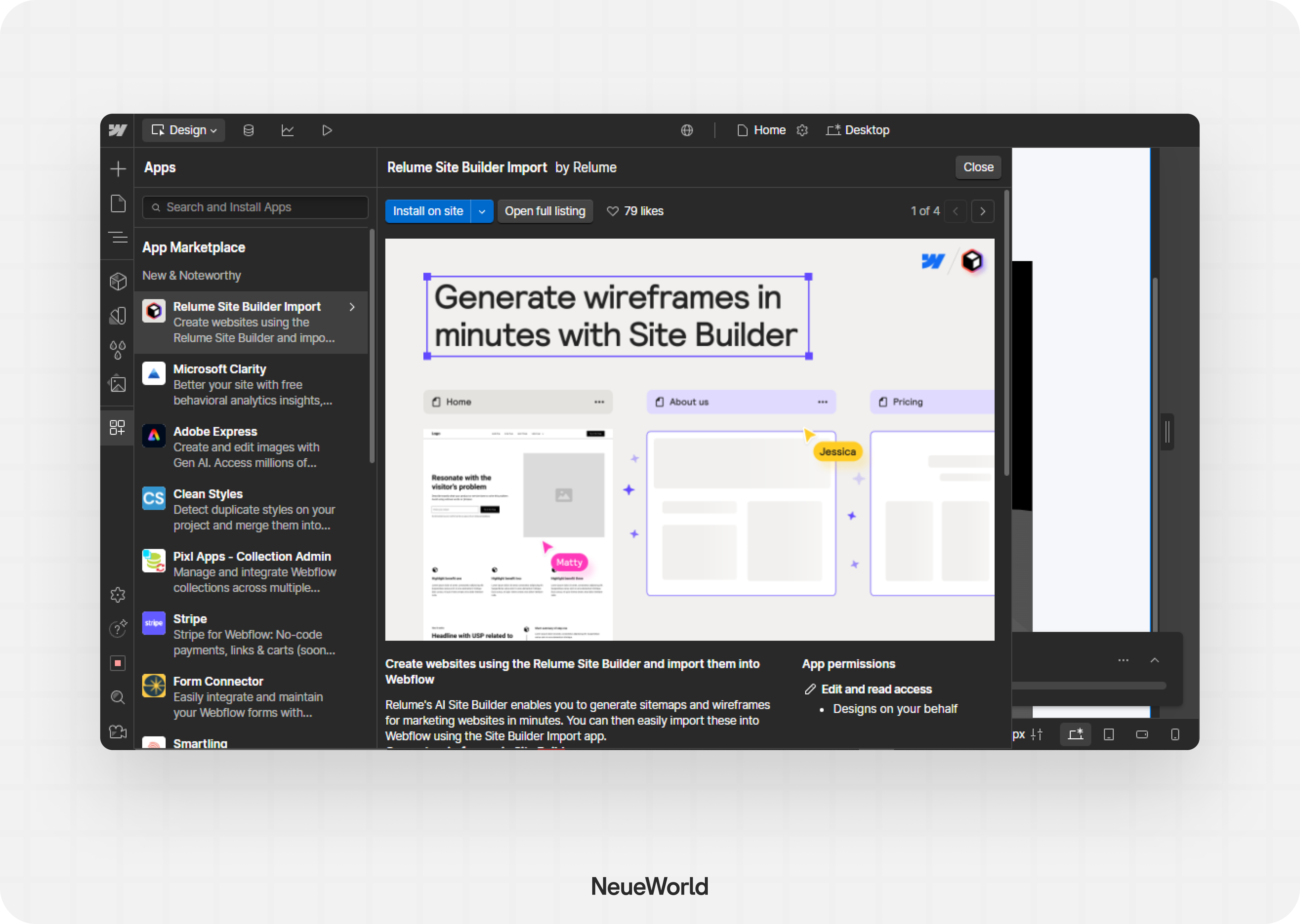The height and width of the screenshot is (924, 1300).
Task: Collapse the bottom panel chevron
Action: coord(1154,661)
